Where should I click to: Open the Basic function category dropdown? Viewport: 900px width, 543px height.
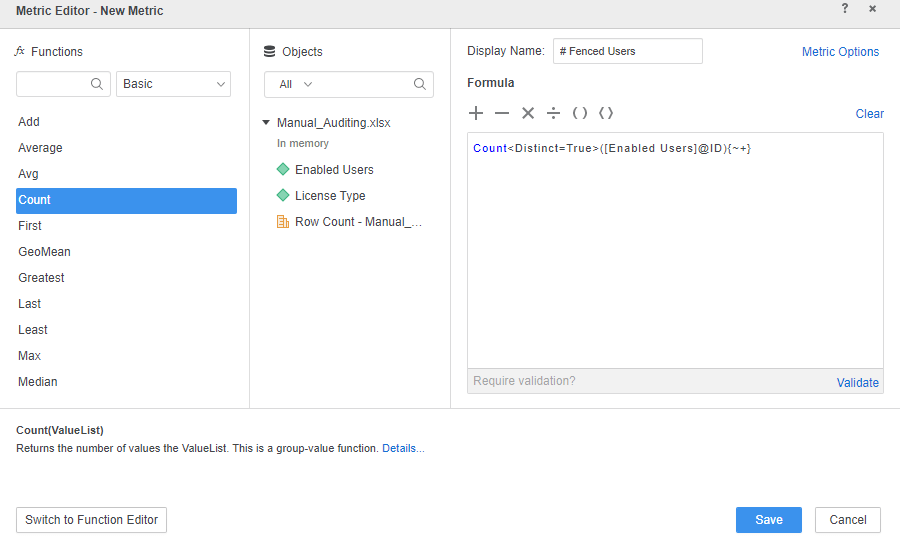173,84
